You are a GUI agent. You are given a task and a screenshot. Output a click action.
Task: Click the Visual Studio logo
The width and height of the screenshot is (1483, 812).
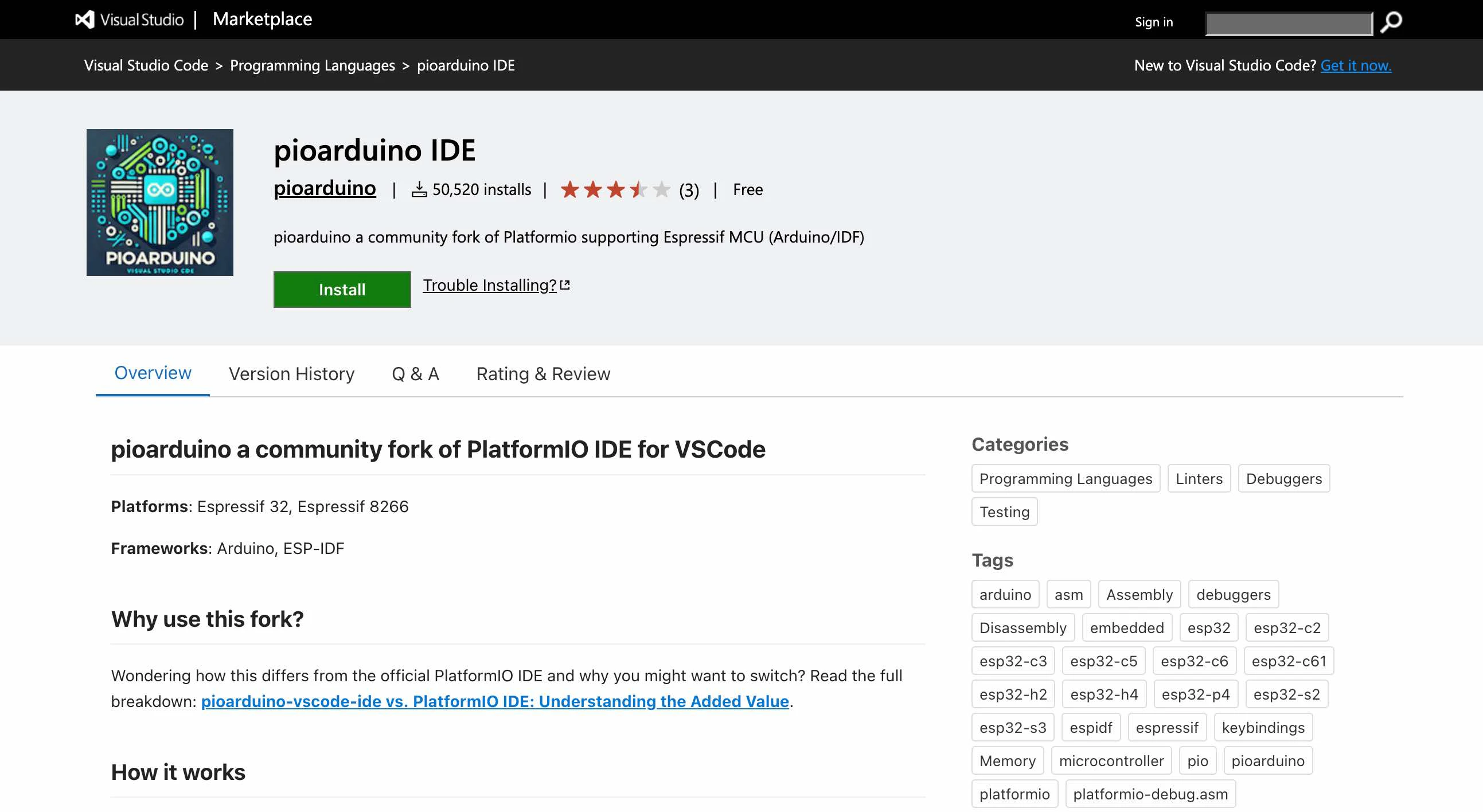[x=130, y=19]
